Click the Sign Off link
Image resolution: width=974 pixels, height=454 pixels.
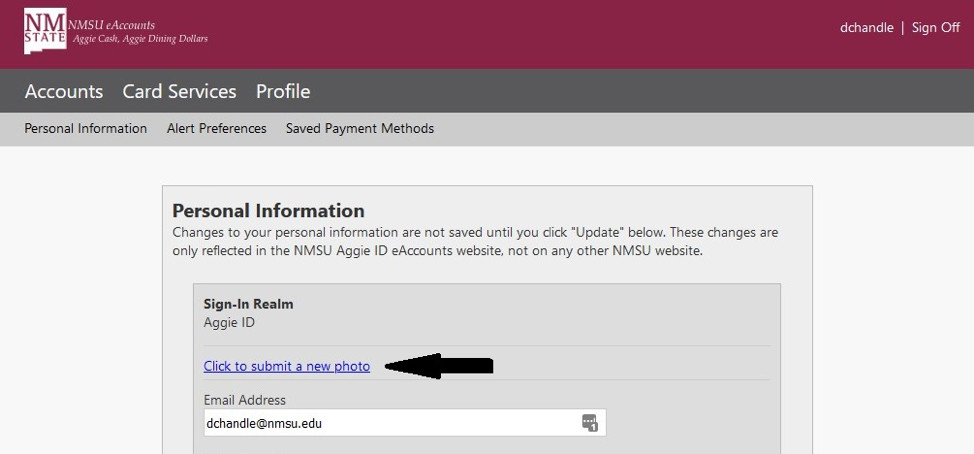point(935,27)
